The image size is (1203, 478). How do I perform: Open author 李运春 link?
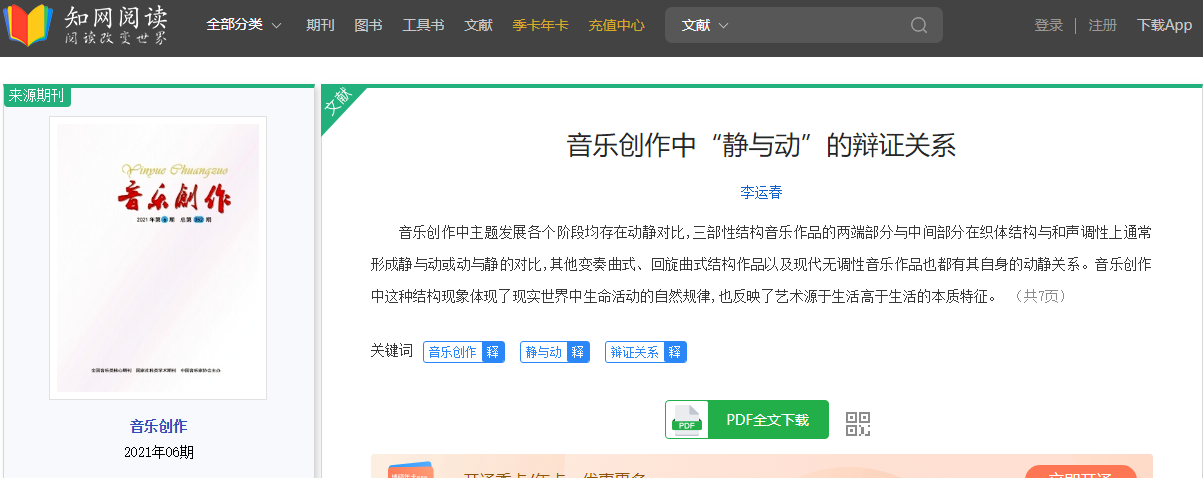pos(761,192)
